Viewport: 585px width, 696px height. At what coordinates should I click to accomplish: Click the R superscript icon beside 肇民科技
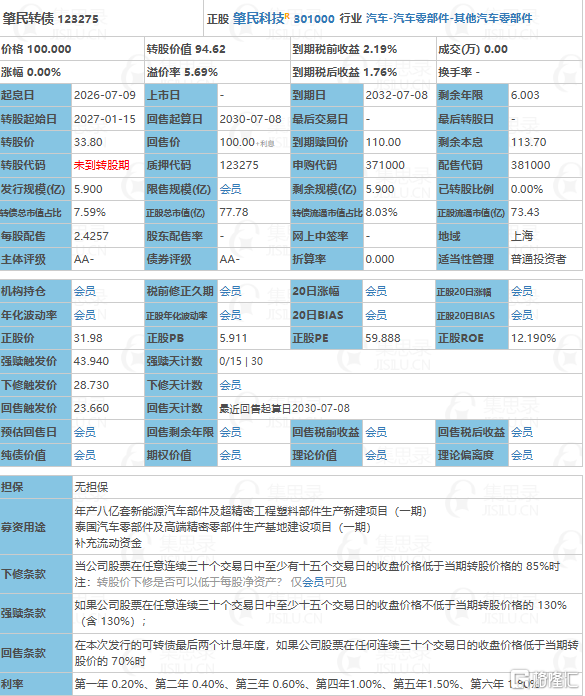(x=287, y=16)
